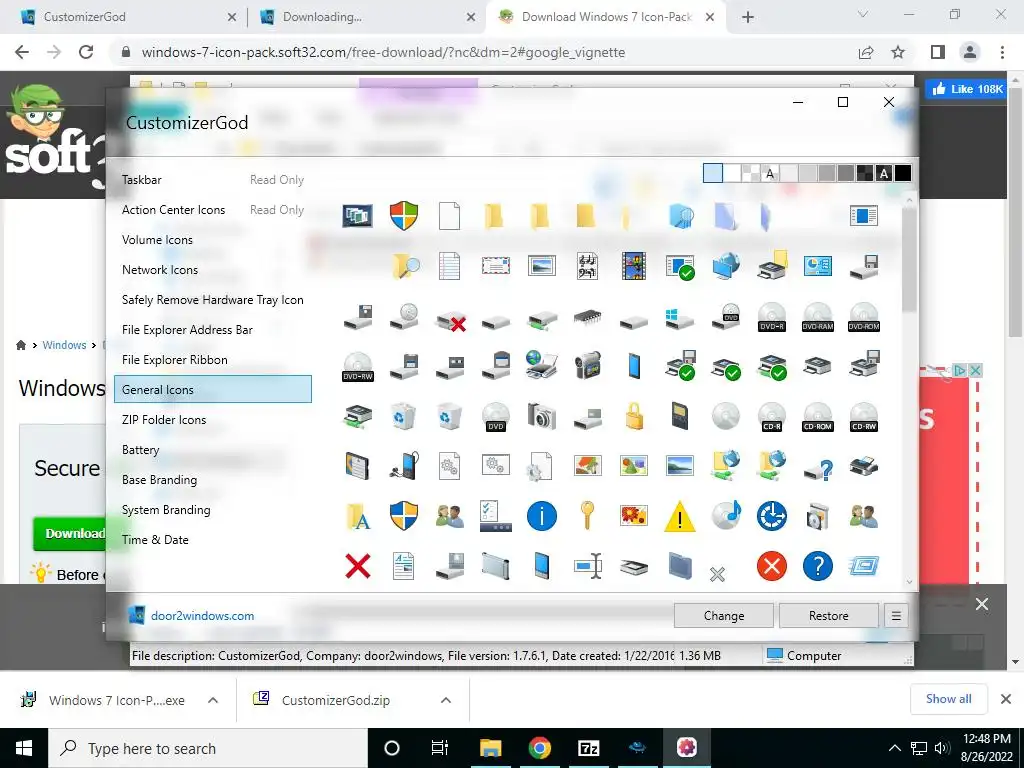1024x768 pixels.
Task: Show hidden system tray icons
Action: (x=895, y=748)
